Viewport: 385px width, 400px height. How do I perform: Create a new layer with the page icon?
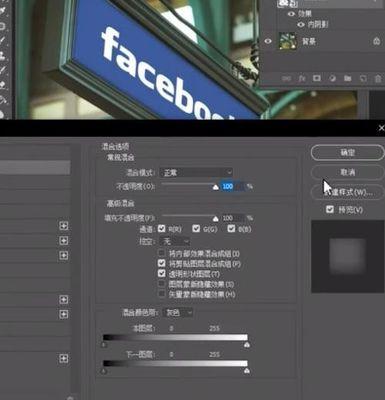coord(363,79)
